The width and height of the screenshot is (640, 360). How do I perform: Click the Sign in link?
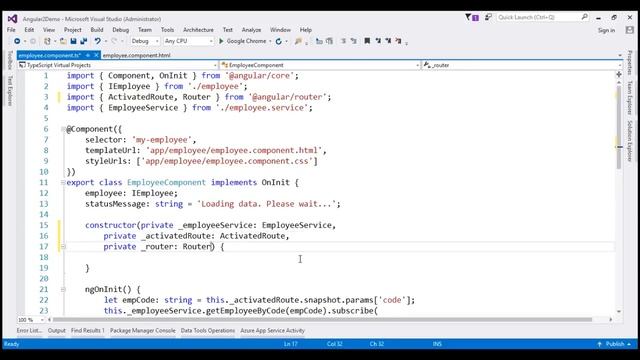606,30
